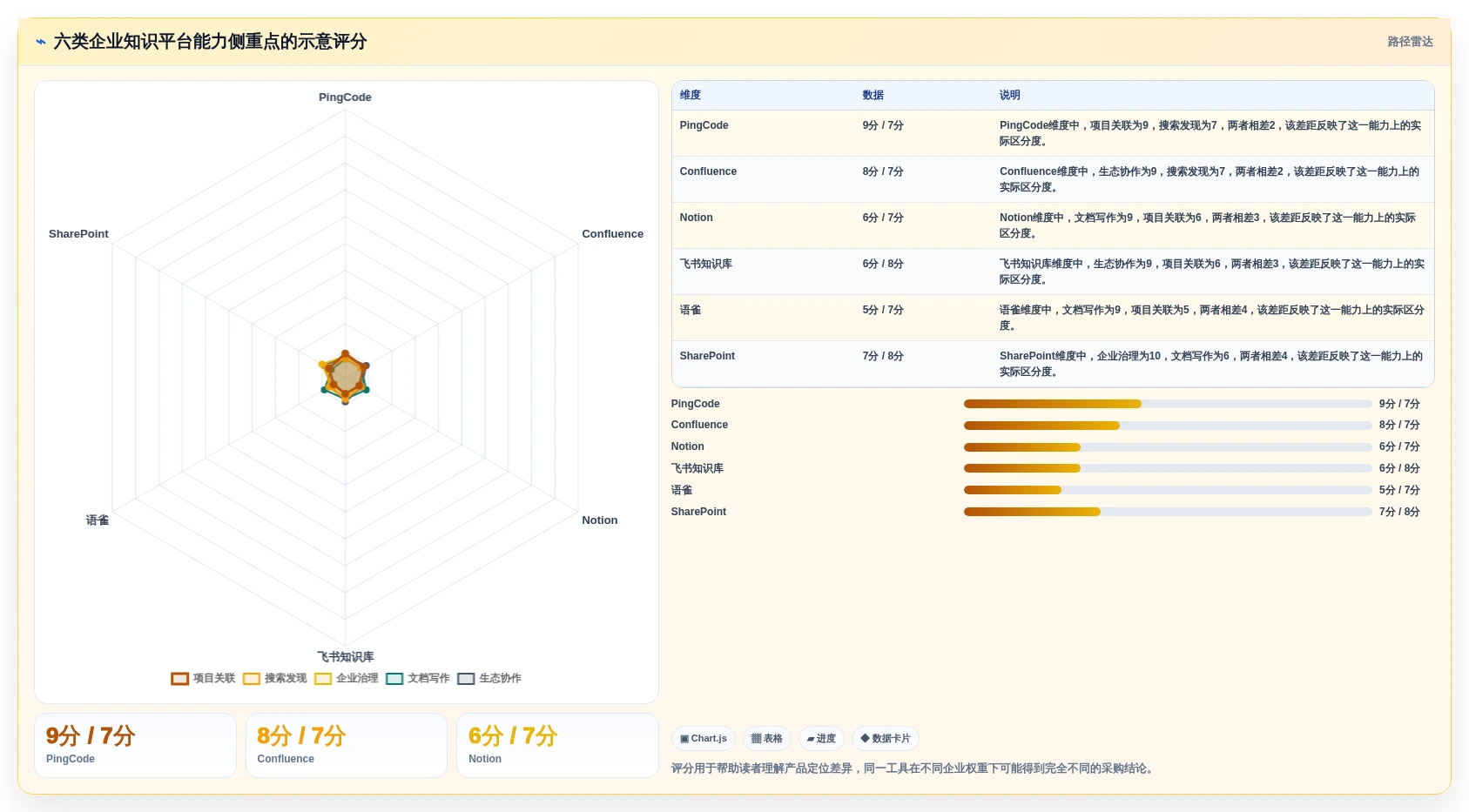Click the 表格 tag chip
This screenshot has width=1469, height=812.
[x=767, y=739]
